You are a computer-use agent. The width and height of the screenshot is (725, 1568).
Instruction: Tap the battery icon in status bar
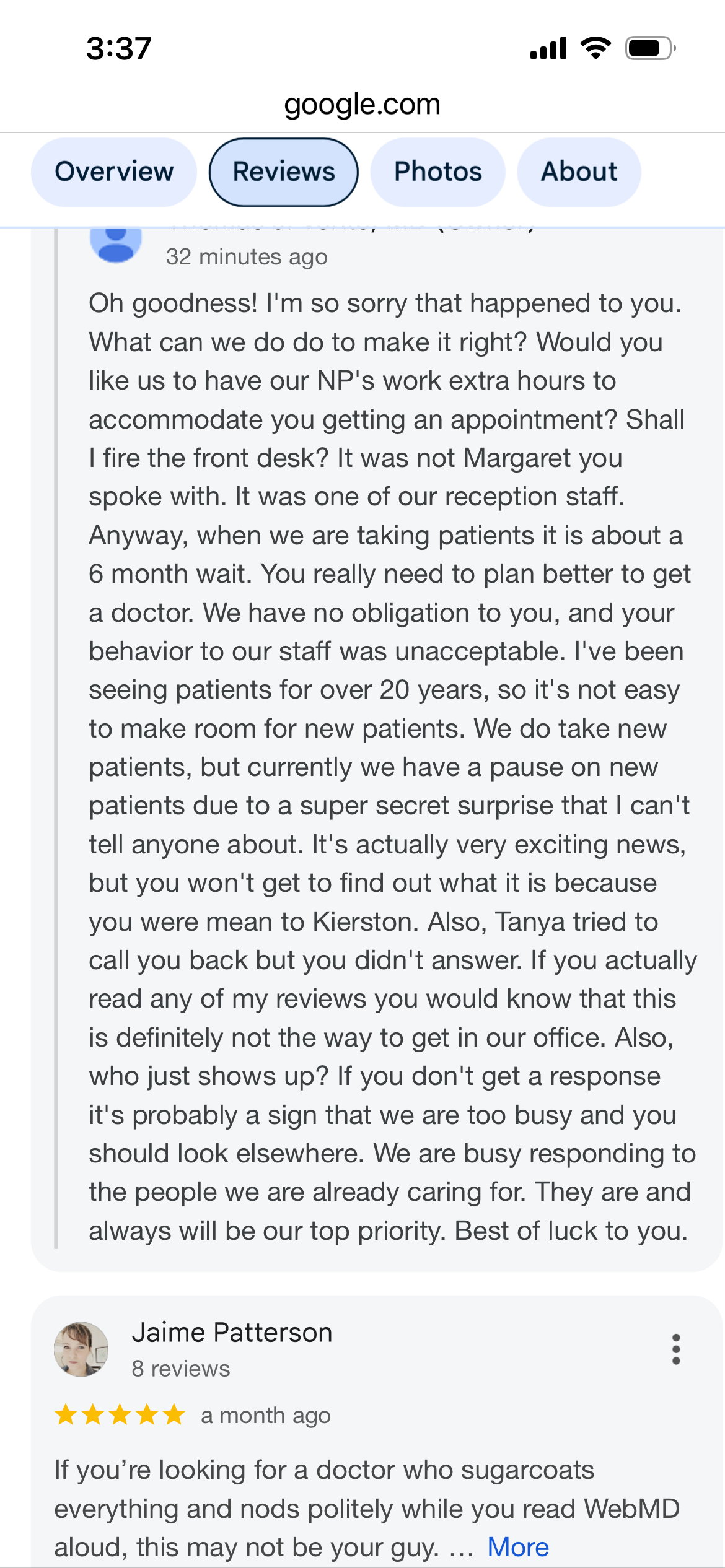pos(650,48)
